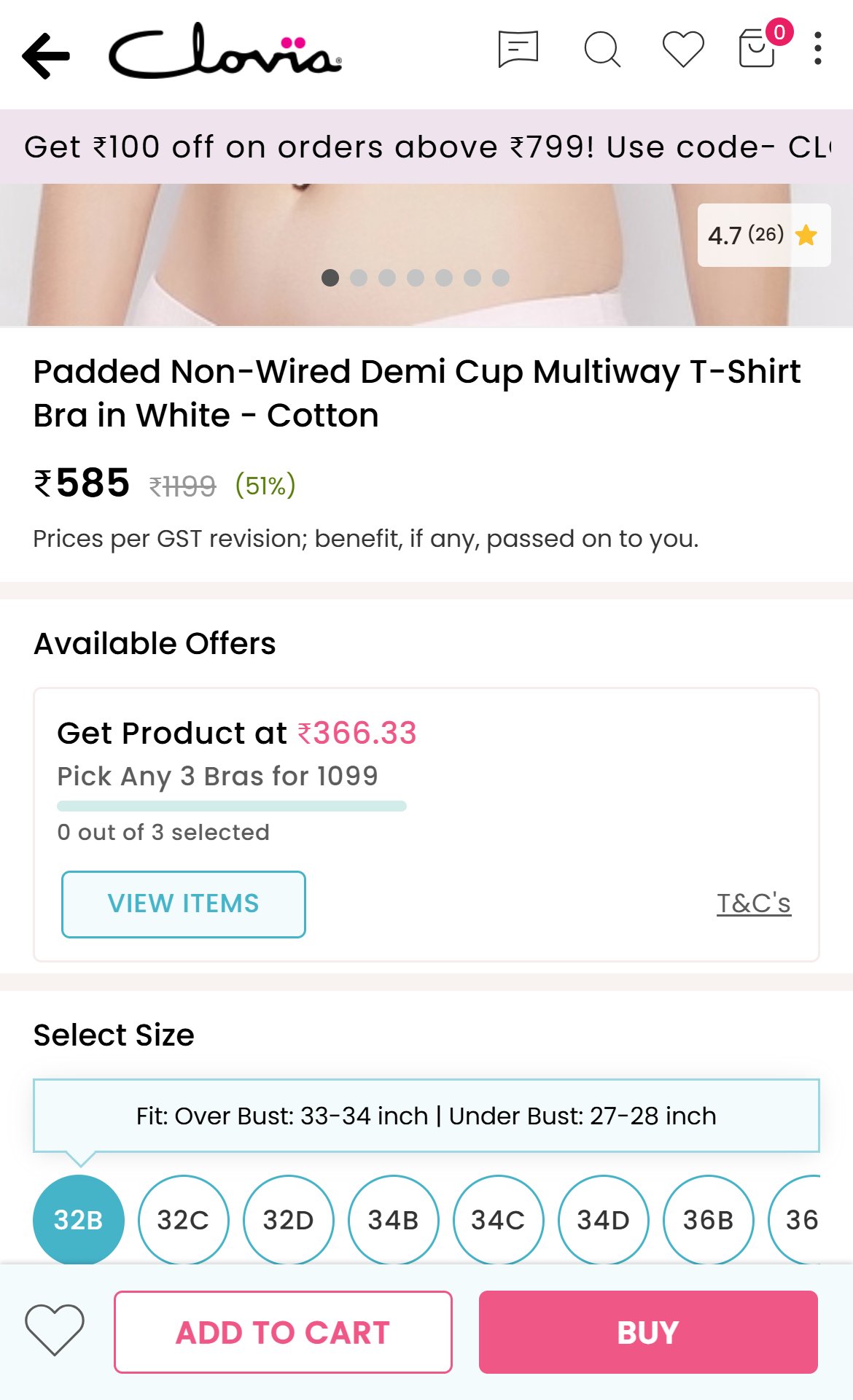Pick the 34D size circle

tap(603, 1220)
